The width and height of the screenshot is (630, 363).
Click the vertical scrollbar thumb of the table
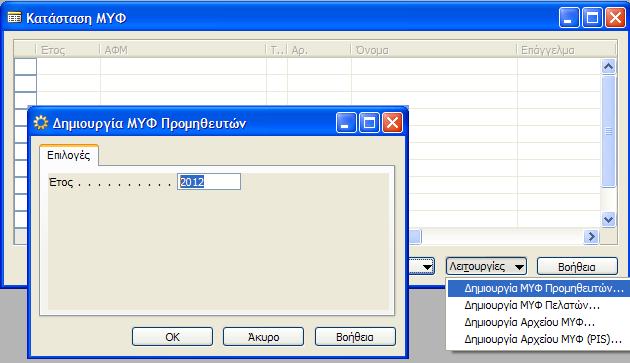pos(608,131)
